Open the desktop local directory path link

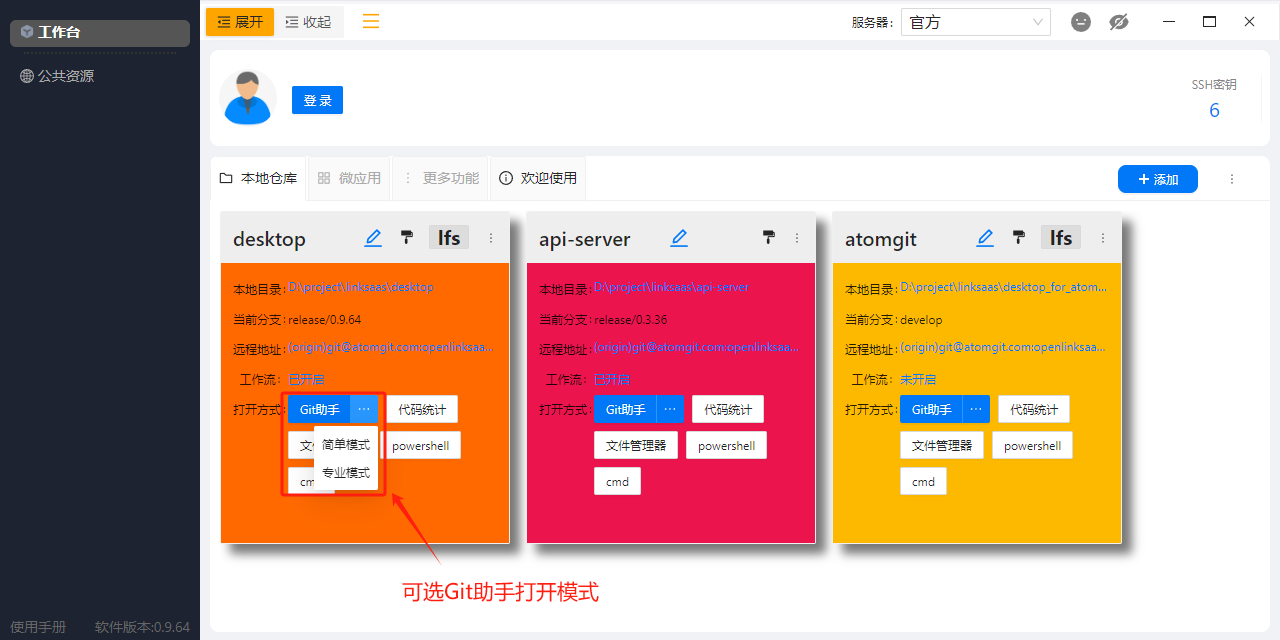pos(361,287)
